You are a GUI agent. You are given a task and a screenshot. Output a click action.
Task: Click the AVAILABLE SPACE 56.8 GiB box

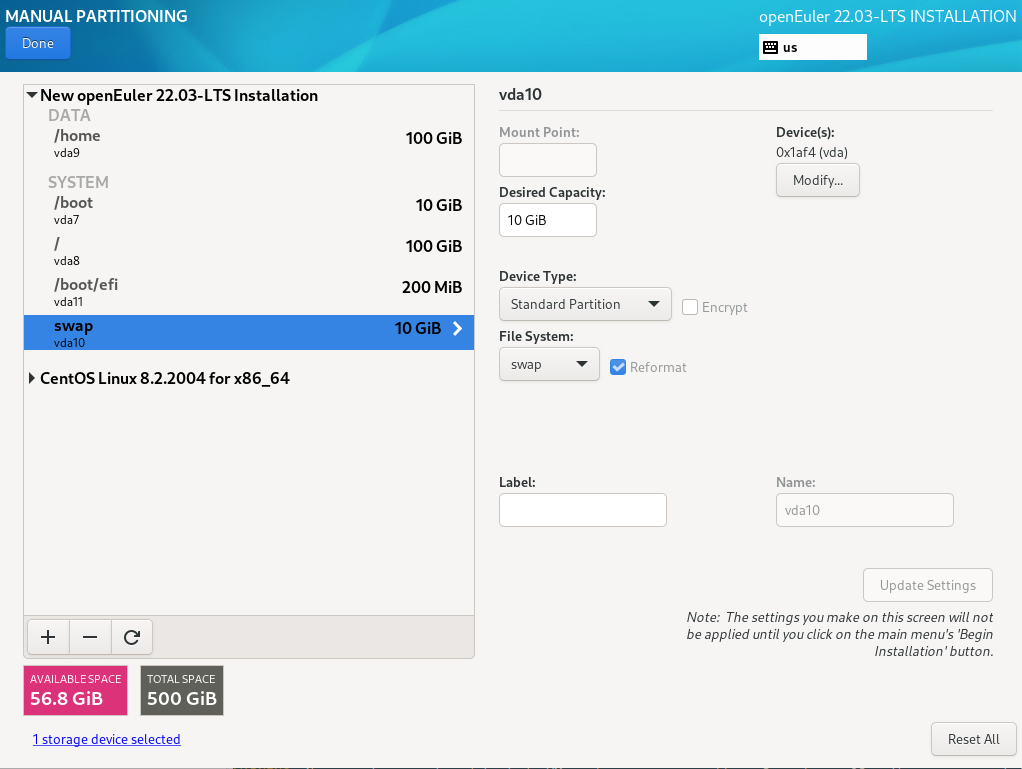[76, 690]
